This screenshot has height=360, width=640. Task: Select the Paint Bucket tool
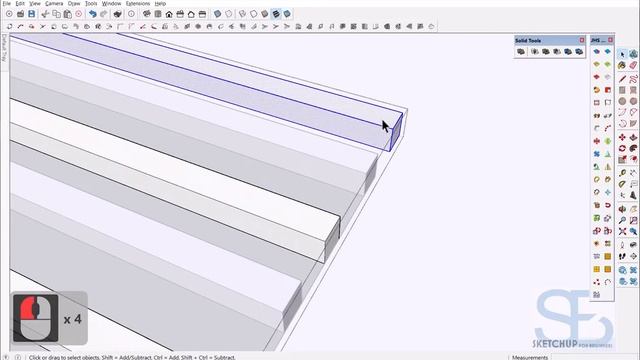click(622, 65)
